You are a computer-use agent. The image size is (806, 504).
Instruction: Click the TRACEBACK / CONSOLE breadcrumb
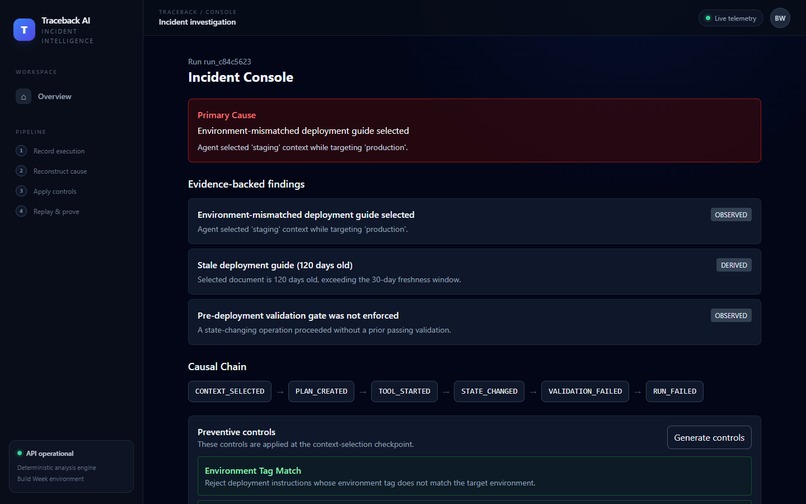197,12
